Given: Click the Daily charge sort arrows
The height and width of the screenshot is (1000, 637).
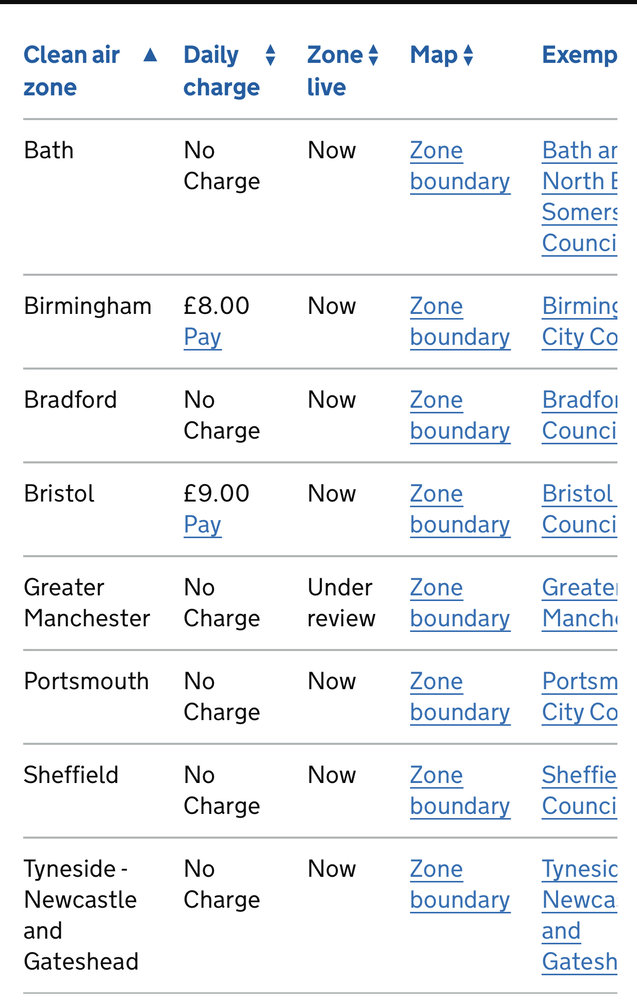Looking at the screenshot, I should click(x=270, y=55).
